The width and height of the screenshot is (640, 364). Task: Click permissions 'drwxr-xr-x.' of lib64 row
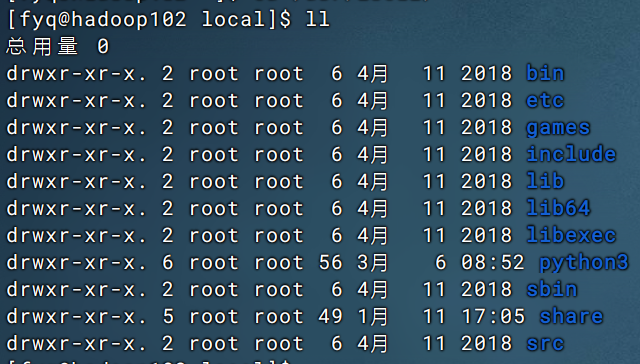pyautogui.click(x=76, y=208)
